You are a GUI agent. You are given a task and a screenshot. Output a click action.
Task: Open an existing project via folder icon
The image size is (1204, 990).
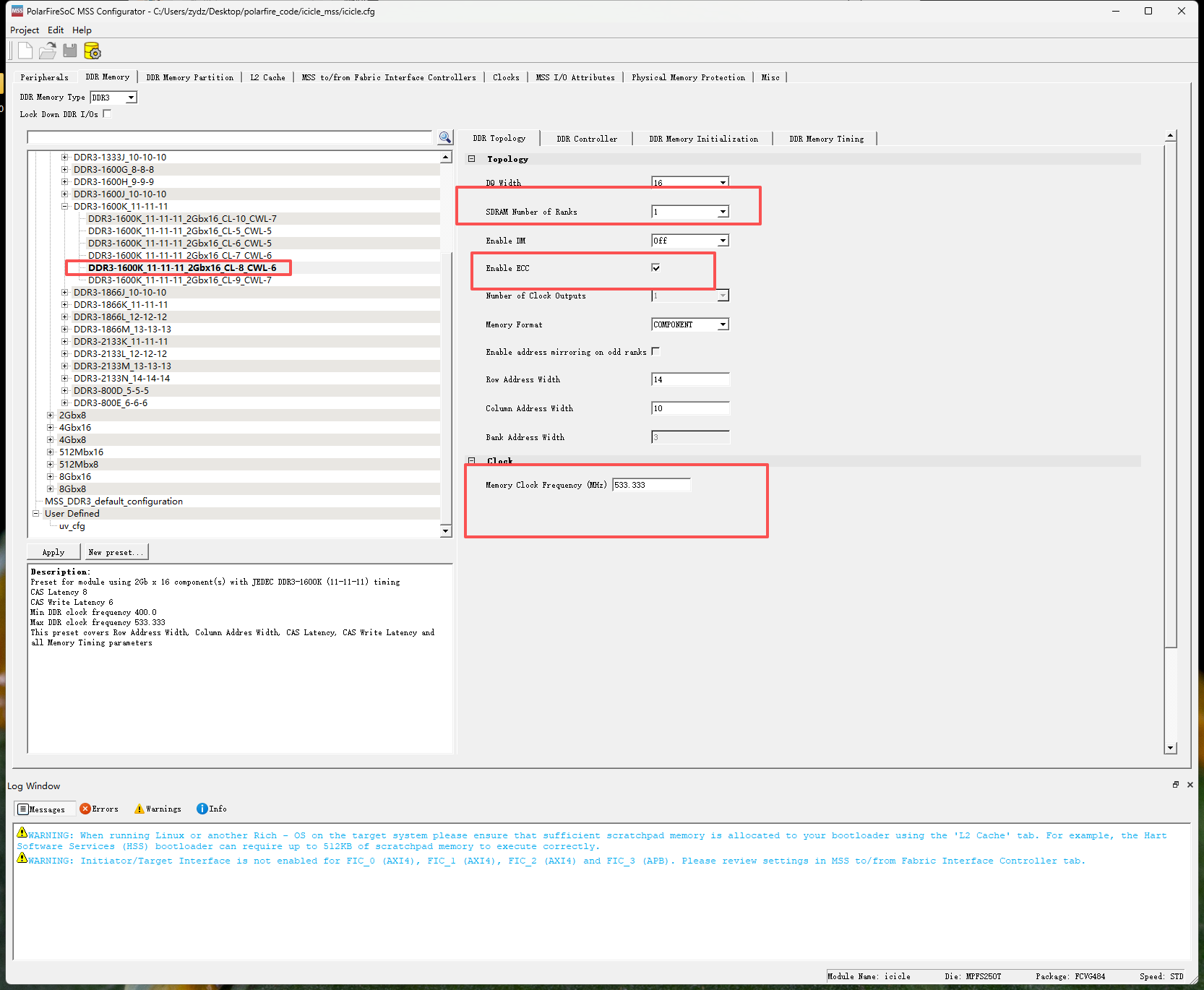48,51
